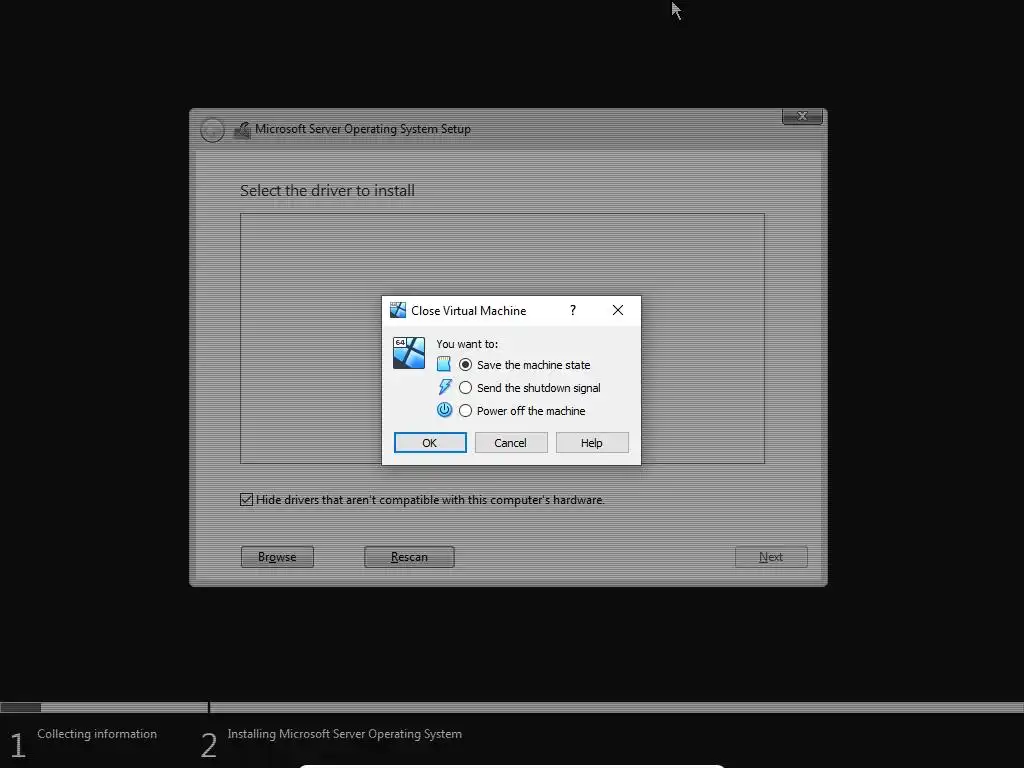1024x768 pixels.
Task: Click the save state memory-chip icon
Action: [x=444, y=364]
